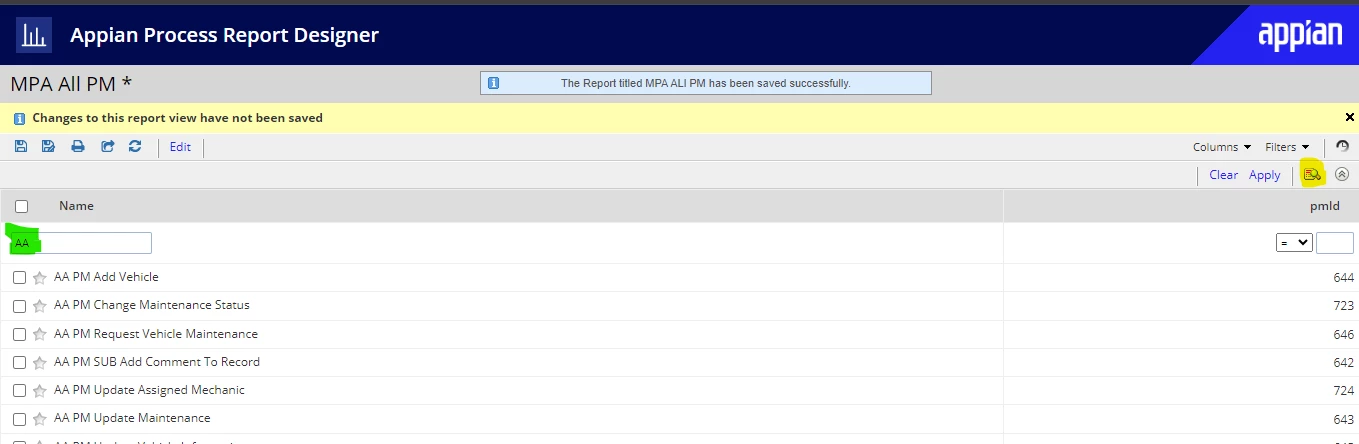
Task: Refresh the report with refresh icon
Action: [x=135, y=147]
